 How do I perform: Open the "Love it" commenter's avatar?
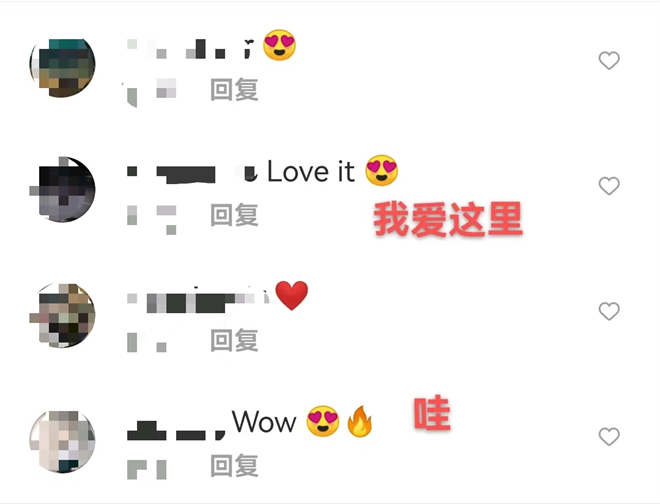point(62,189)
